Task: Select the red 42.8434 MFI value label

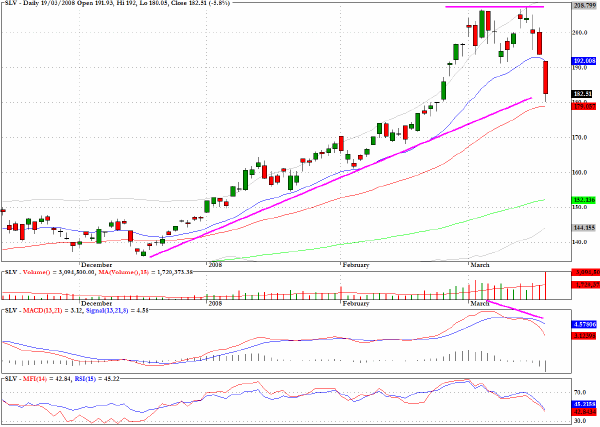Action: (584, 412)
